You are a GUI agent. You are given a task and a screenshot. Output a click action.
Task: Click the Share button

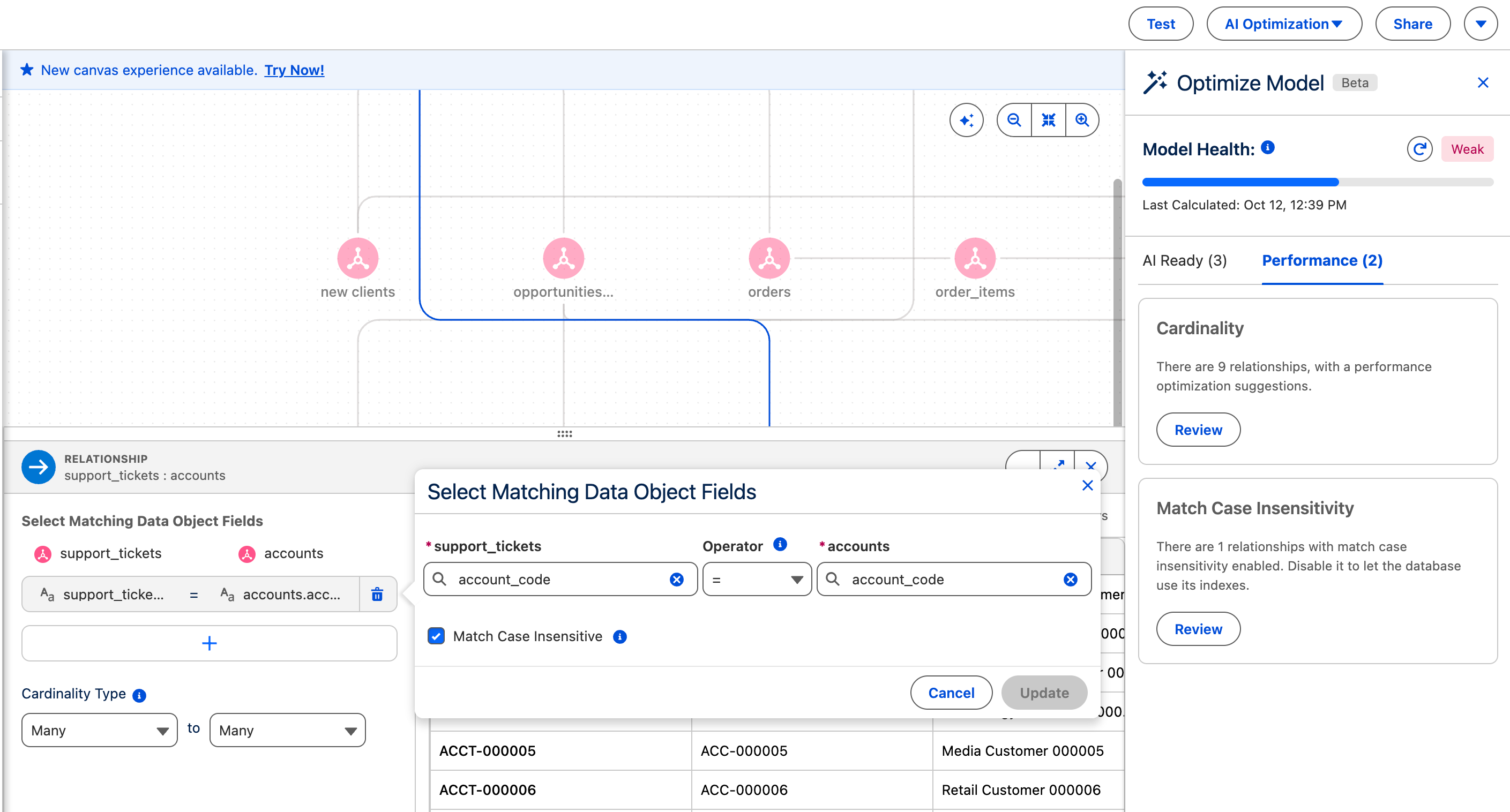click(1412, 24)
